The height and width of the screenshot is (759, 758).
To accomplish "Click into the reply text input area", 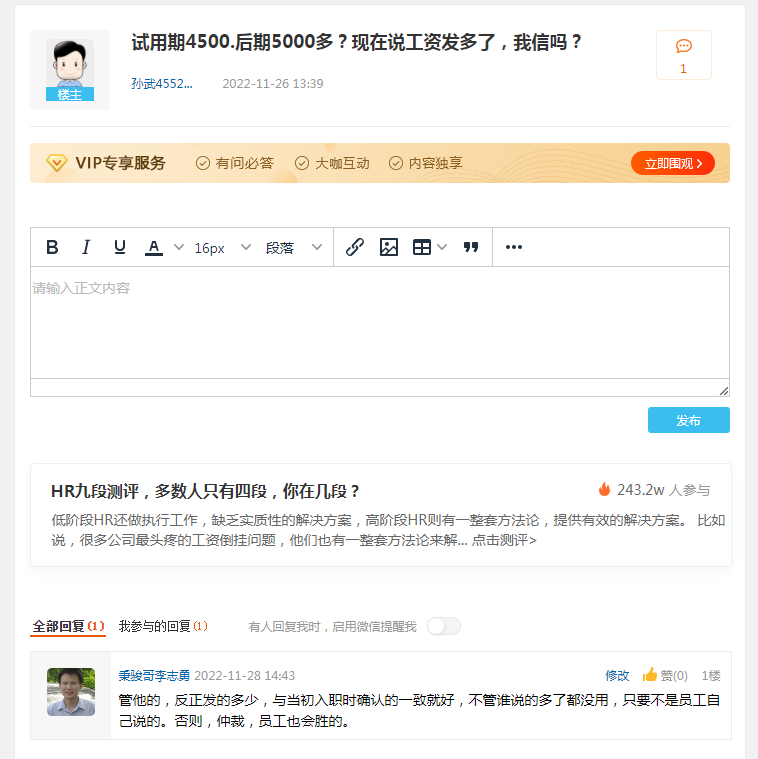I will tap(379, 322).
